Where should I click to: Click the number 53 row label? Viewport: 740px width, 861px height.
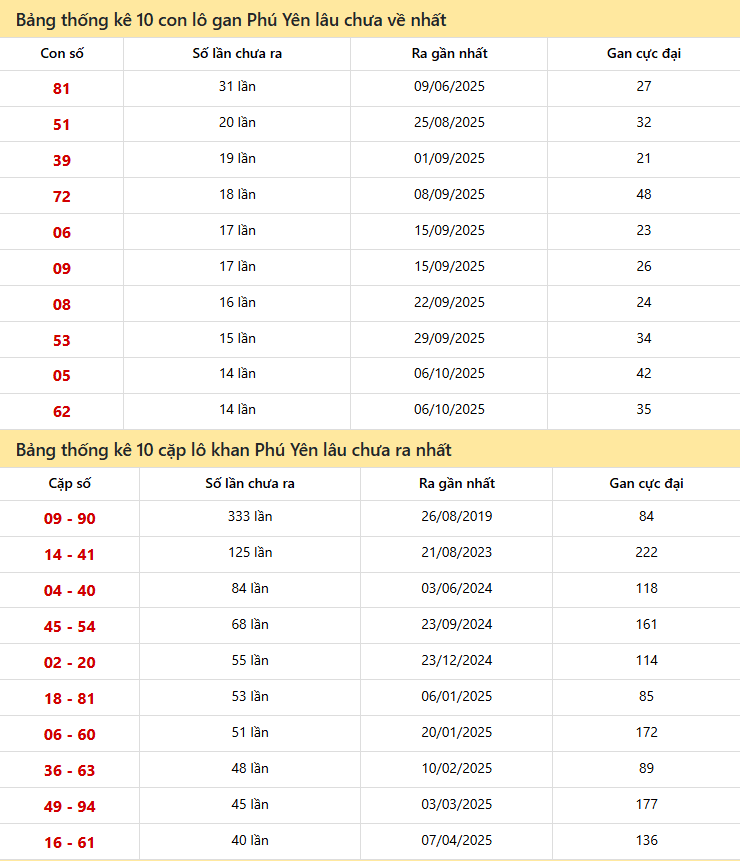click(62, 341)
